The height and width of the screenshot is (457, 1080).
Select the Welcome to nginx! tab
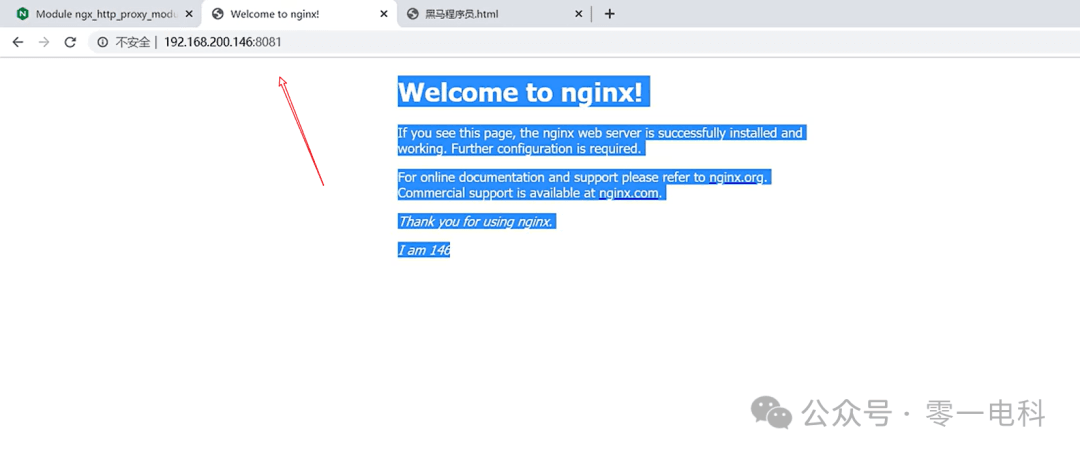coord(300,14)
